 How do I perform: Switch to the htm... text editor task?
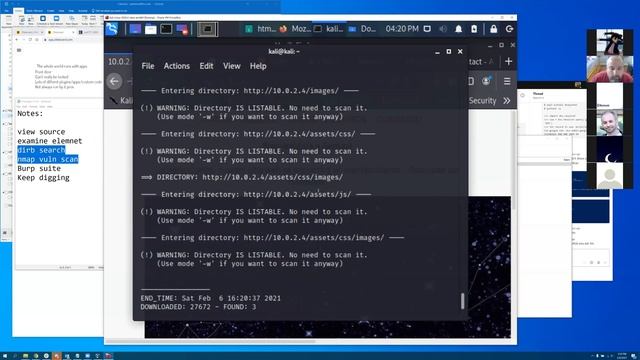260,29
